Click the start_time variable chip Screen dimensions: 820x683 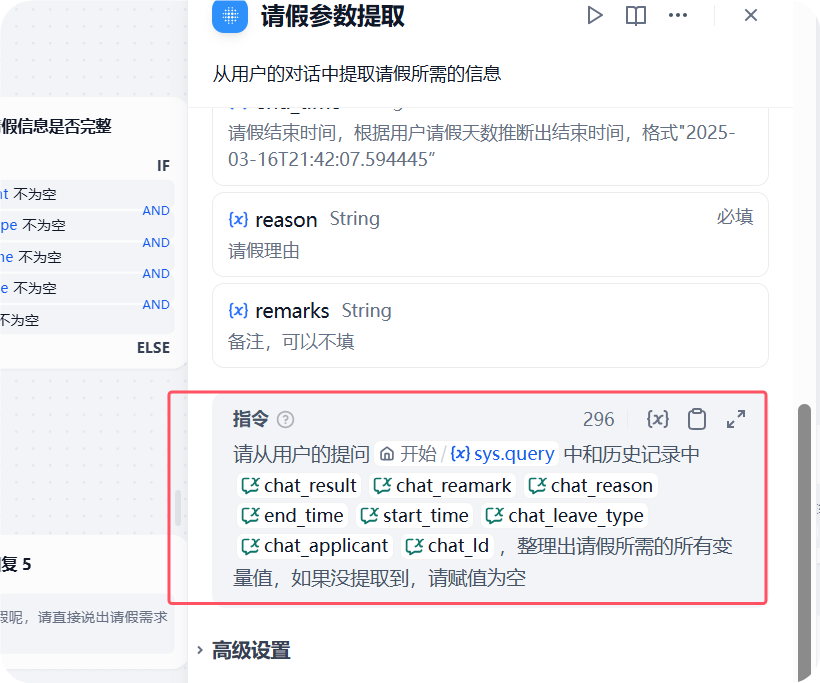tap(415, 516)
